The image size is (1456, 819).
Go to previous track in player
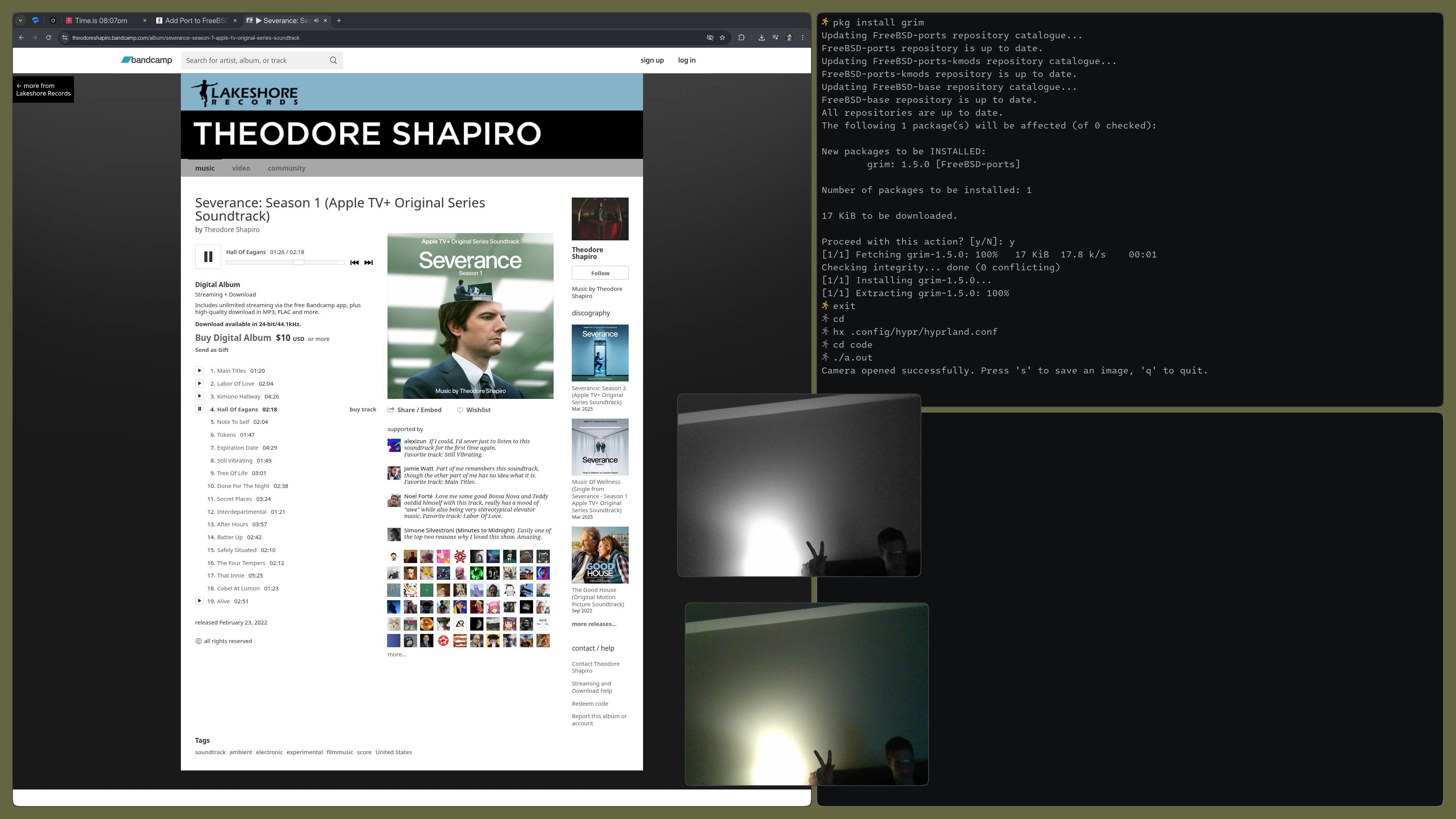(355, 262)
